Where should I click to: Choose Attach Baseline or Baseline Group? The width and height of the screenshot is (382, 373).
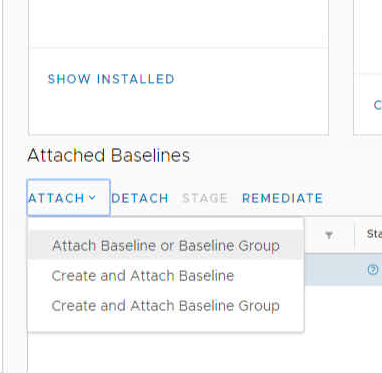[166, 245]
